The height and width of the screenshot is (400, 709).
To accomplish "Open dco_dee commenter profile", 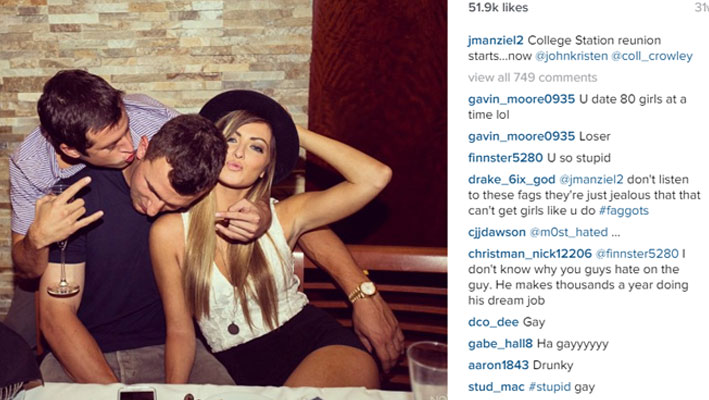I will (x=493, y=322).
